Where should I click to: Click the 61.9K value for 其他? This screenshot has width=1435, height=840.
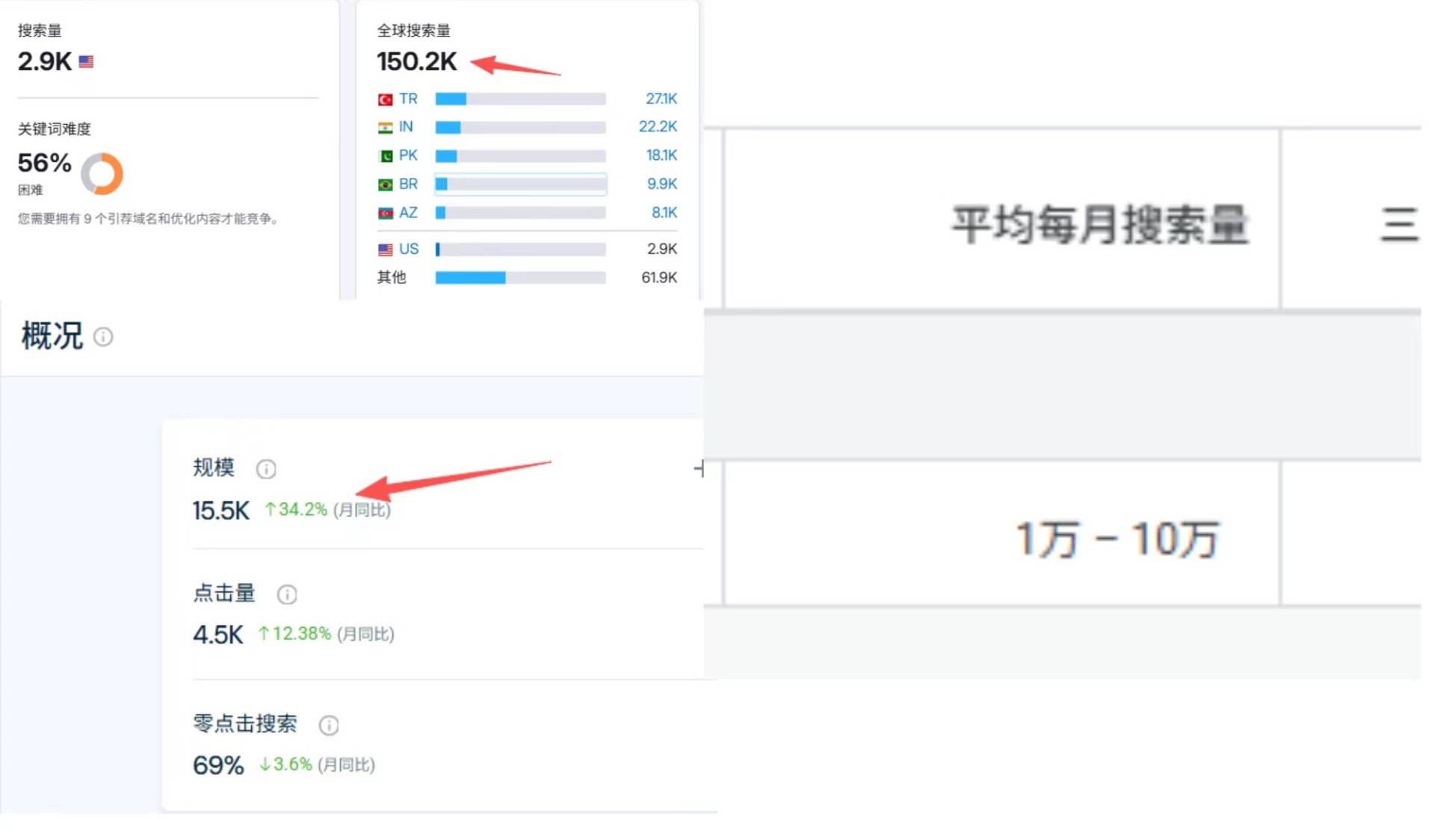pos(659,278)
